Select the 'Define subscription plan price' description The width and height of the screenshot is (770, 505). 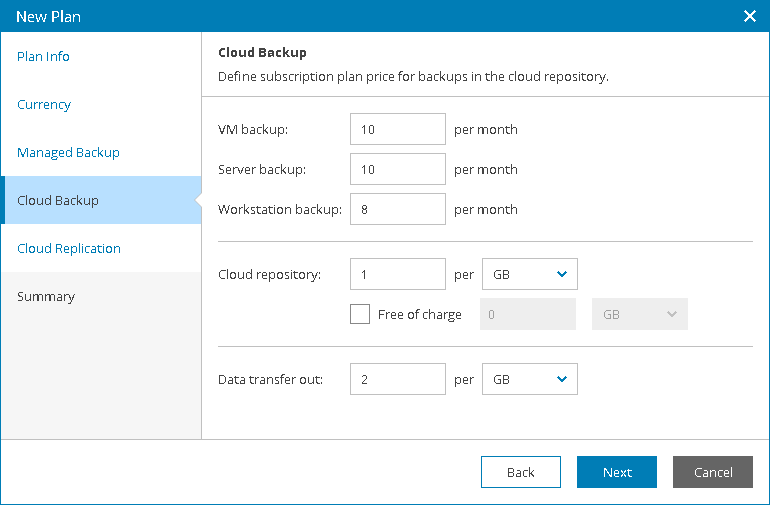[x=413, y=77]
